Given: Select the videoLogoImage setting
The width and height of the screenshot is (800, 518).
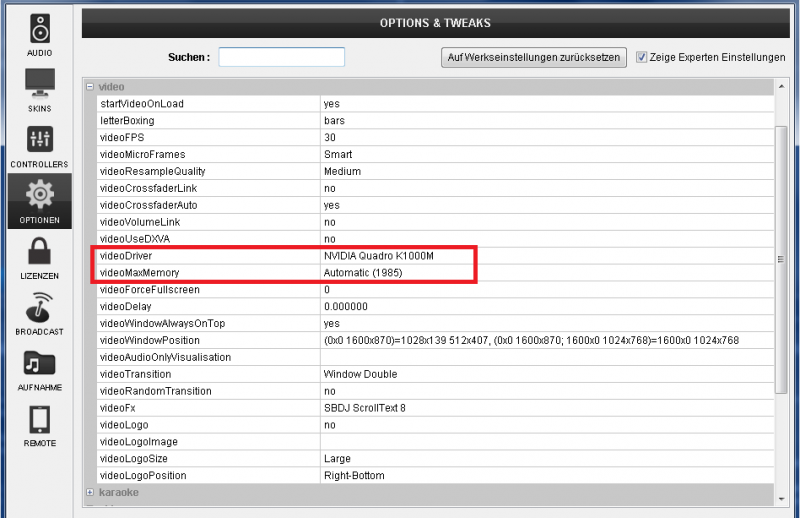Looking at the screenshot, I should [x=139, y=441].
